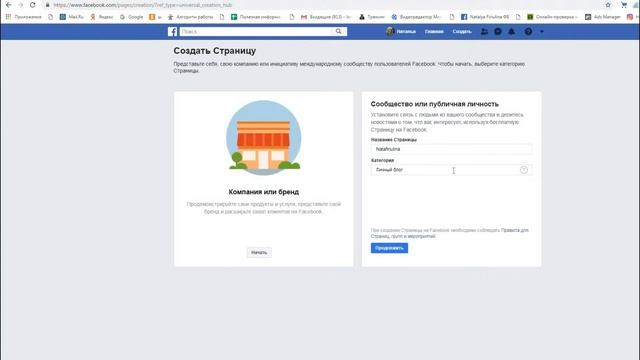Image resolution: width=640 pixels, height=360 pixels.
Task: Open the Apps grid bookmark icon
Action: coord(8,17)
